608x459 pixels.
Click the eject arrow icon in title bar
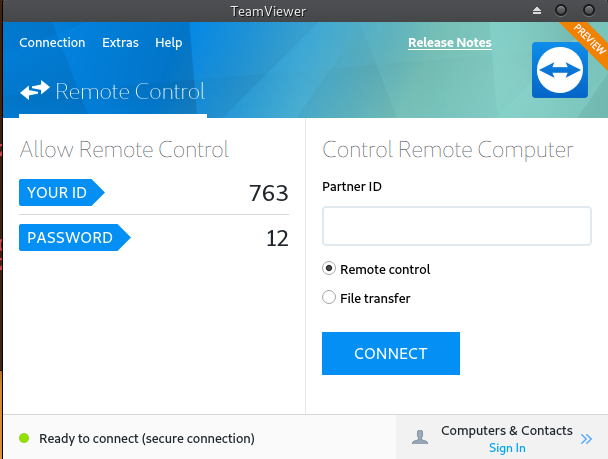(x=537, y=10)
